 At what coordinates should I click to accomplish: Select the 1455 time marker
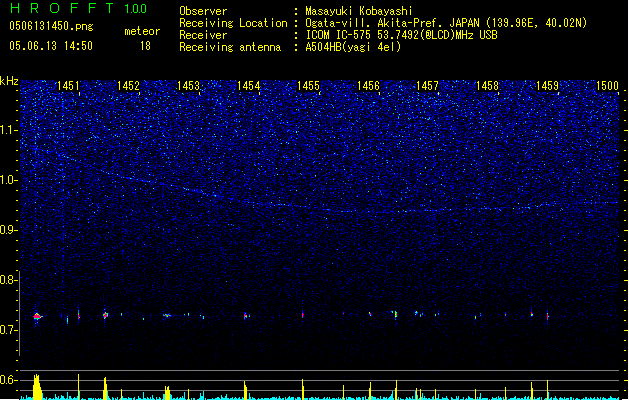coord(308,87)
